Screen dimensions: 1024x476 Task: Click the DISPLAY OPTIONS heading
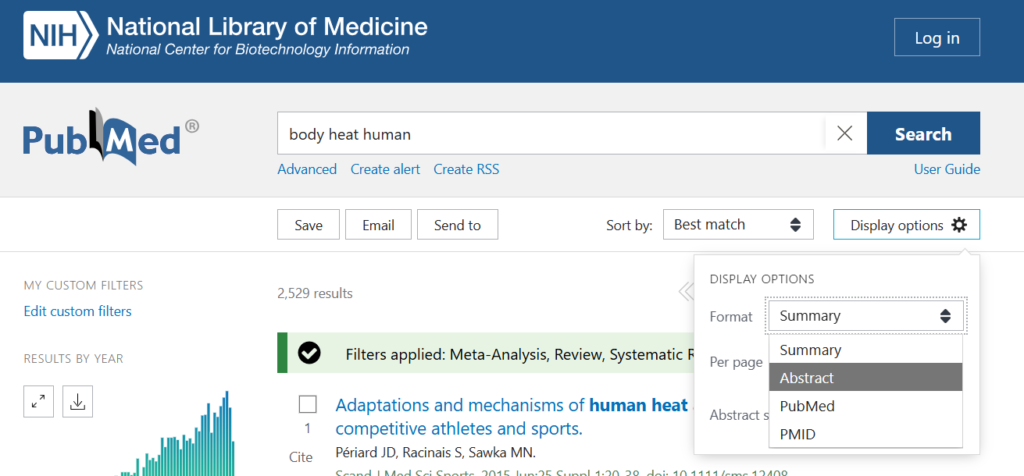pos(762,279)
